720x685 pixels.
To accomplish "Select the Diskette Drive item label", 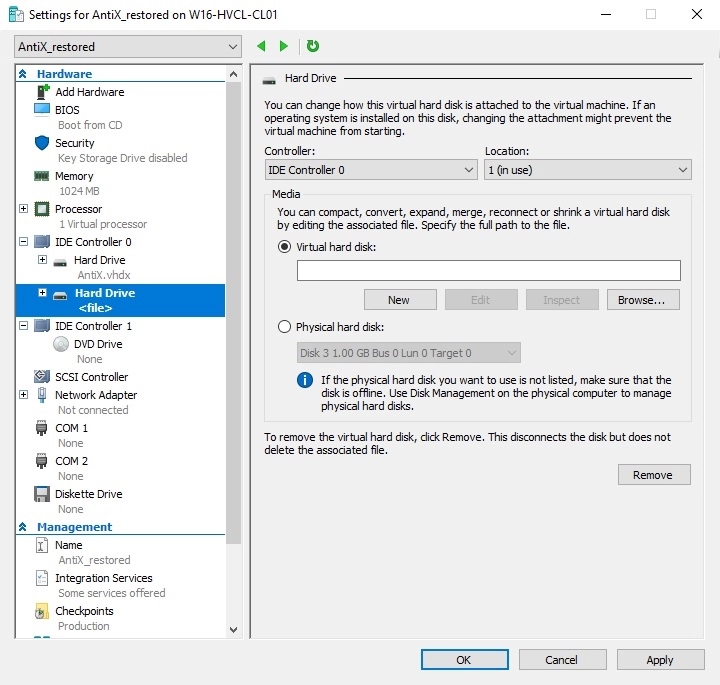I will [x=89, y=494].
